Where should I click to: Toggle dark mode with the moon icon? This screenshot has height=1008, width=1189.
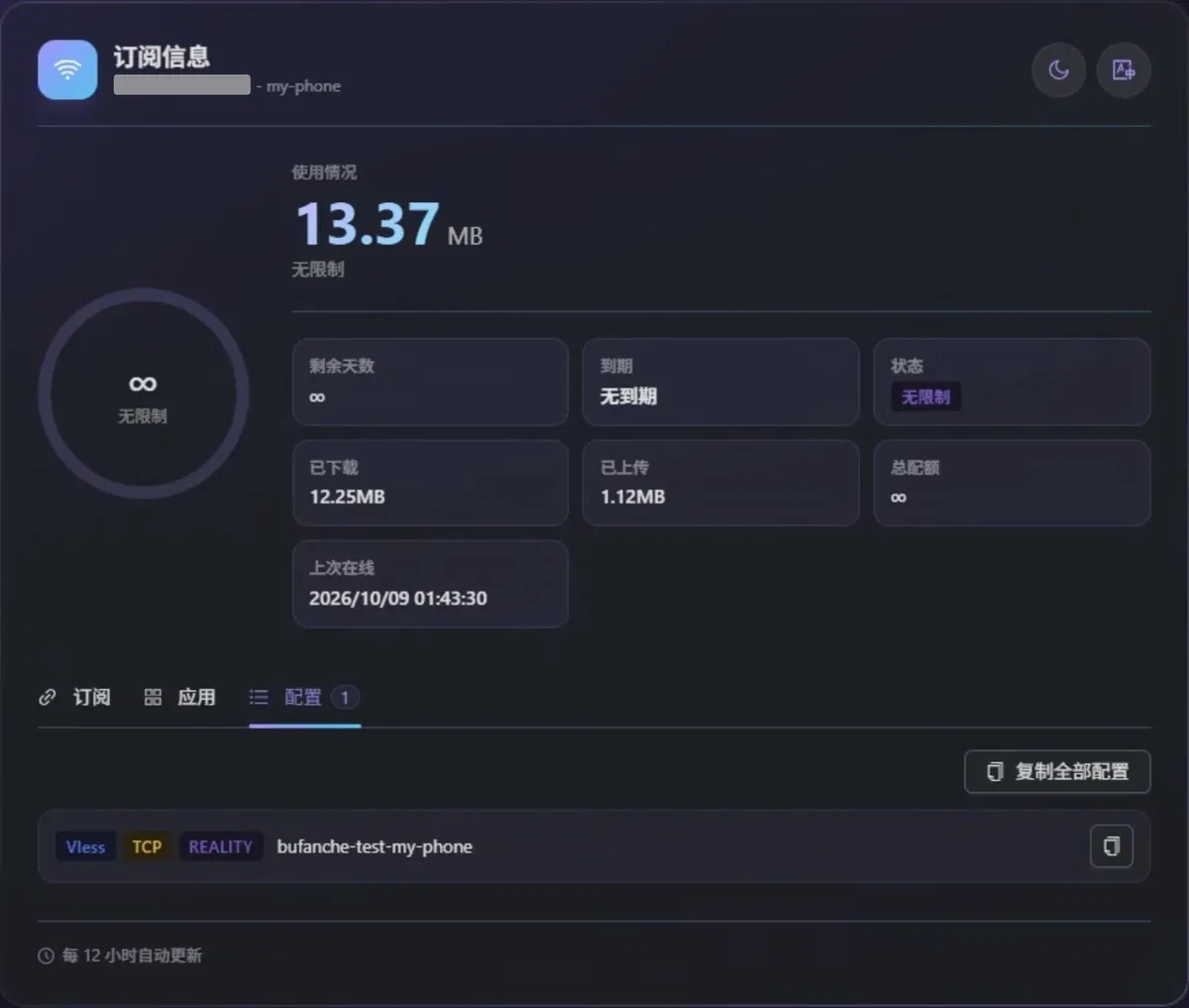tap(1059, 70)
